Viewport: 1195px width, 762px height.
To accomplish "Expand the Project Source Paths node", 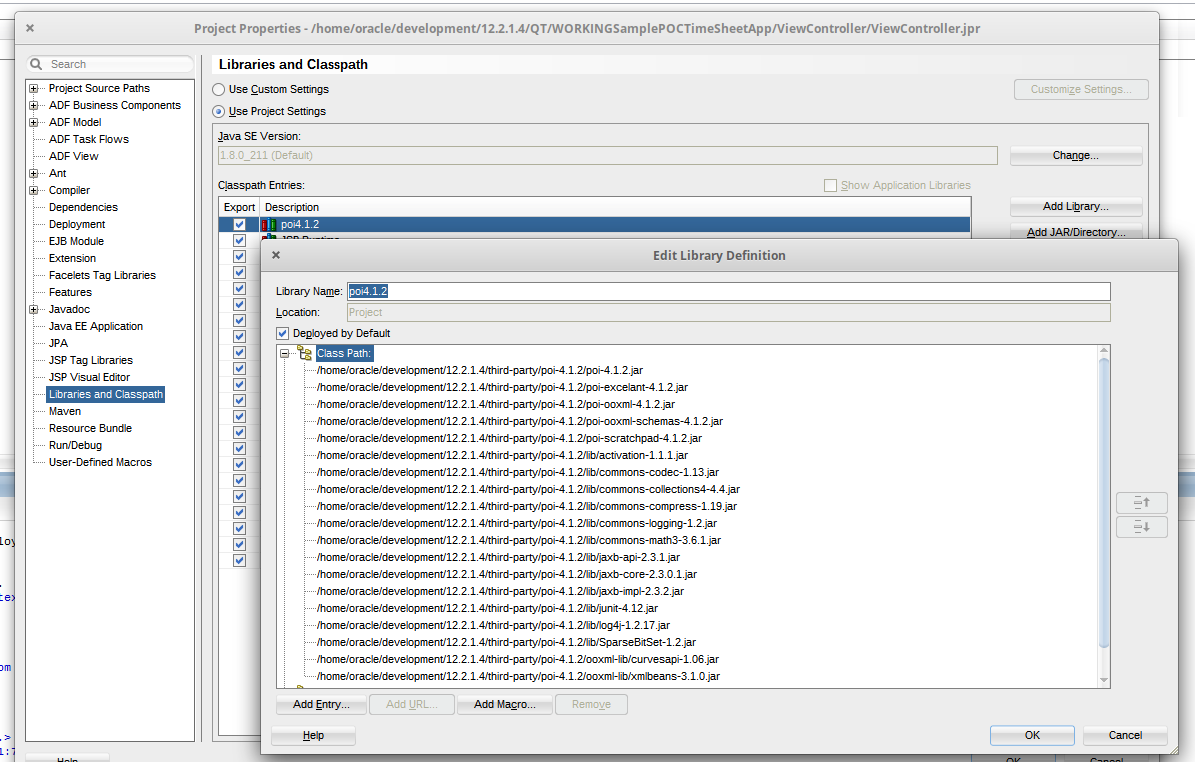I will click(x=34, y=88).
